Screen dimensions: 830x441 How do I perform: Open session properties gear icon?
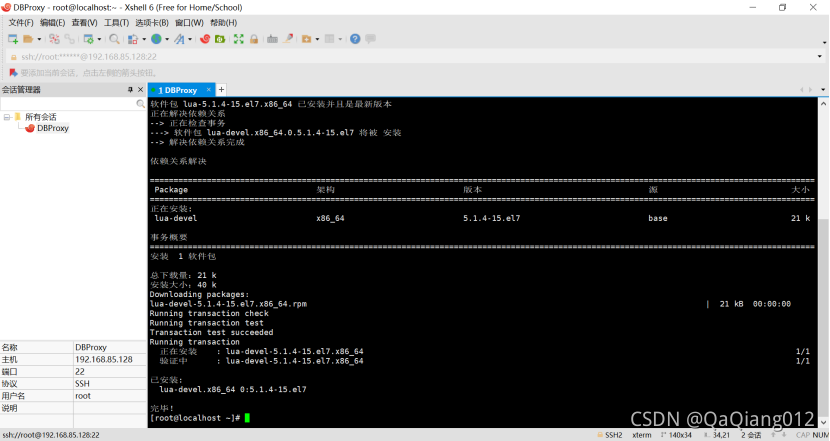88,39
